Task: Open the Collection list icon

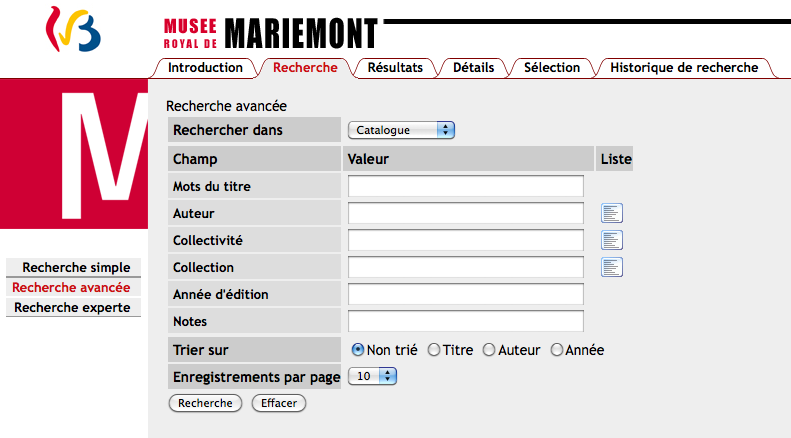Action: pos(612,267)
